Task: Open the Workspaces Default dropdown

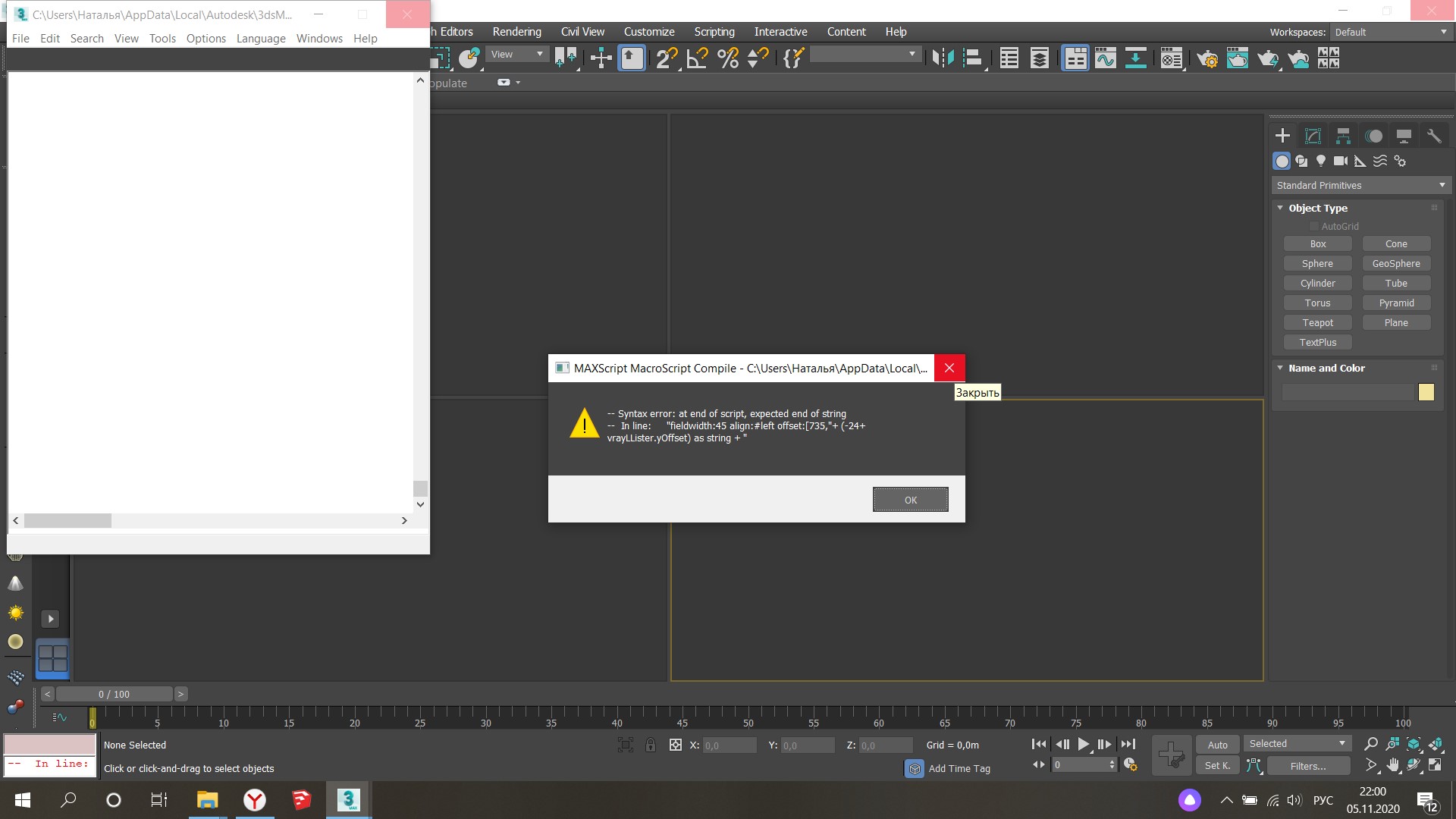Action: click(1391, 32)
